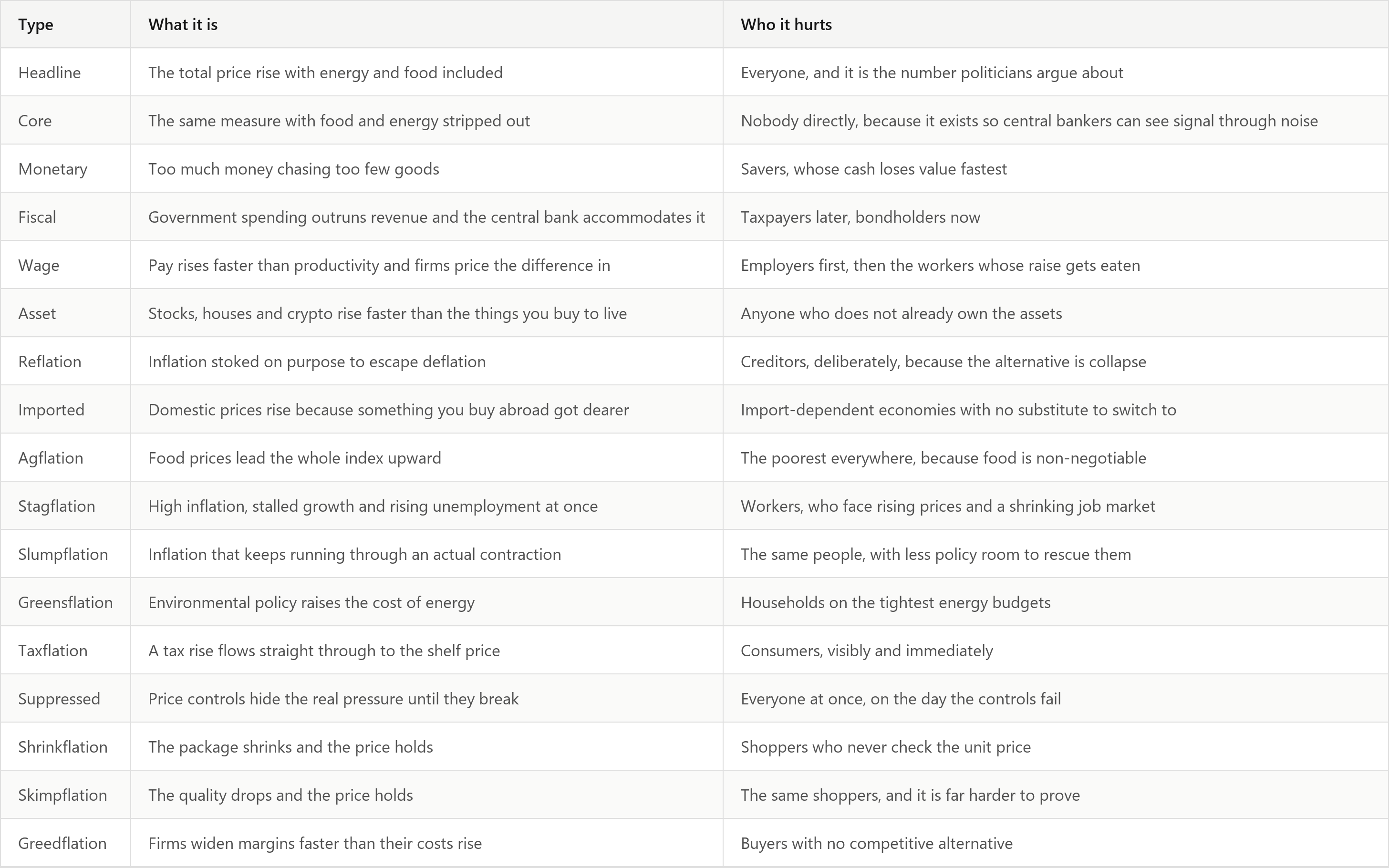Viewport: 1389px width, 868px height.
Task: Select the Imported type cell
Action: click(51, 410)
